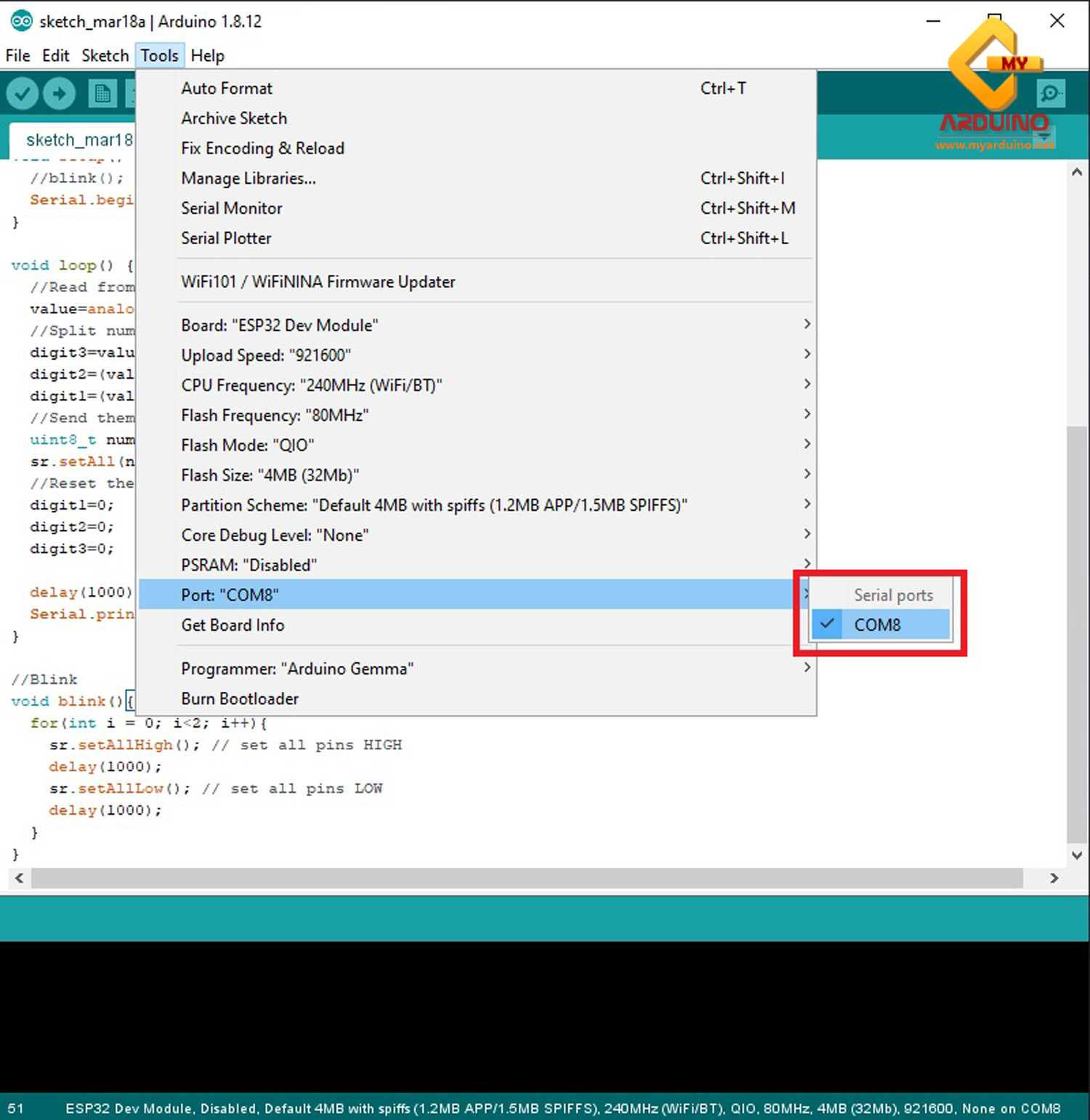Viewport: 1090px width, 1120px height.
Task: Verify the sketch using the checkmark icon
Action: pyautogui.click(x=22, y=93)
